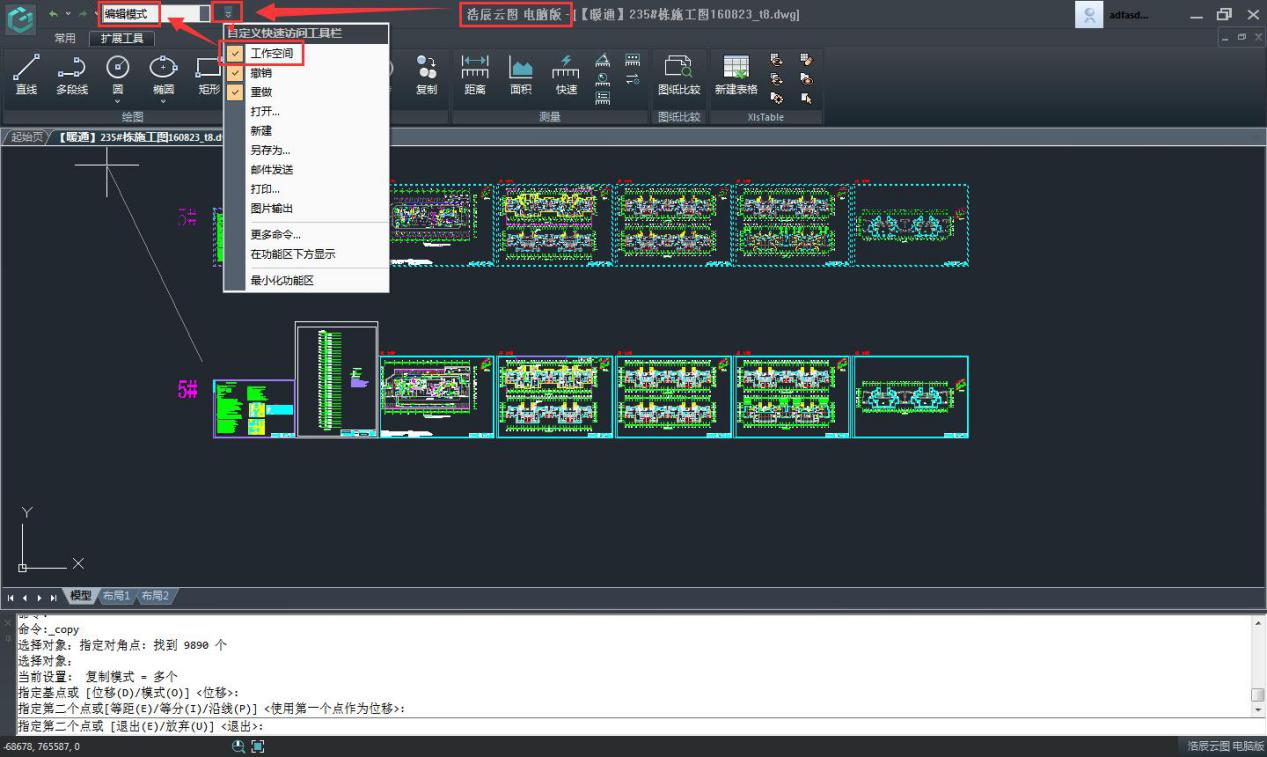Click the undo arrow in quick access bar
1267x757 pixels.
click(x=53, y=14)
